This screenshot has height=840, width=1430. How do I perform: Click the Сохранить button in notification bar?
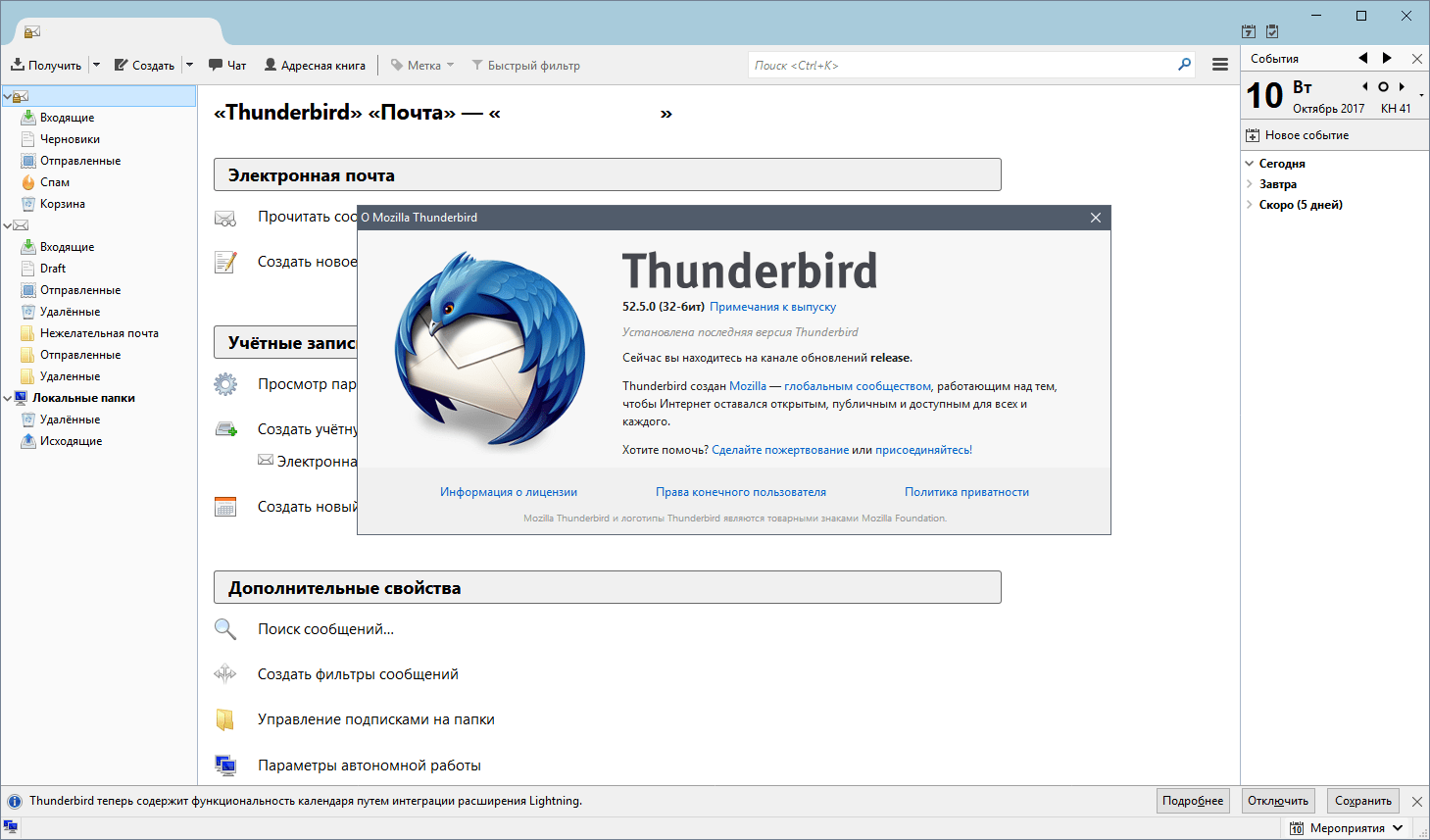(x=1362, y=800)
